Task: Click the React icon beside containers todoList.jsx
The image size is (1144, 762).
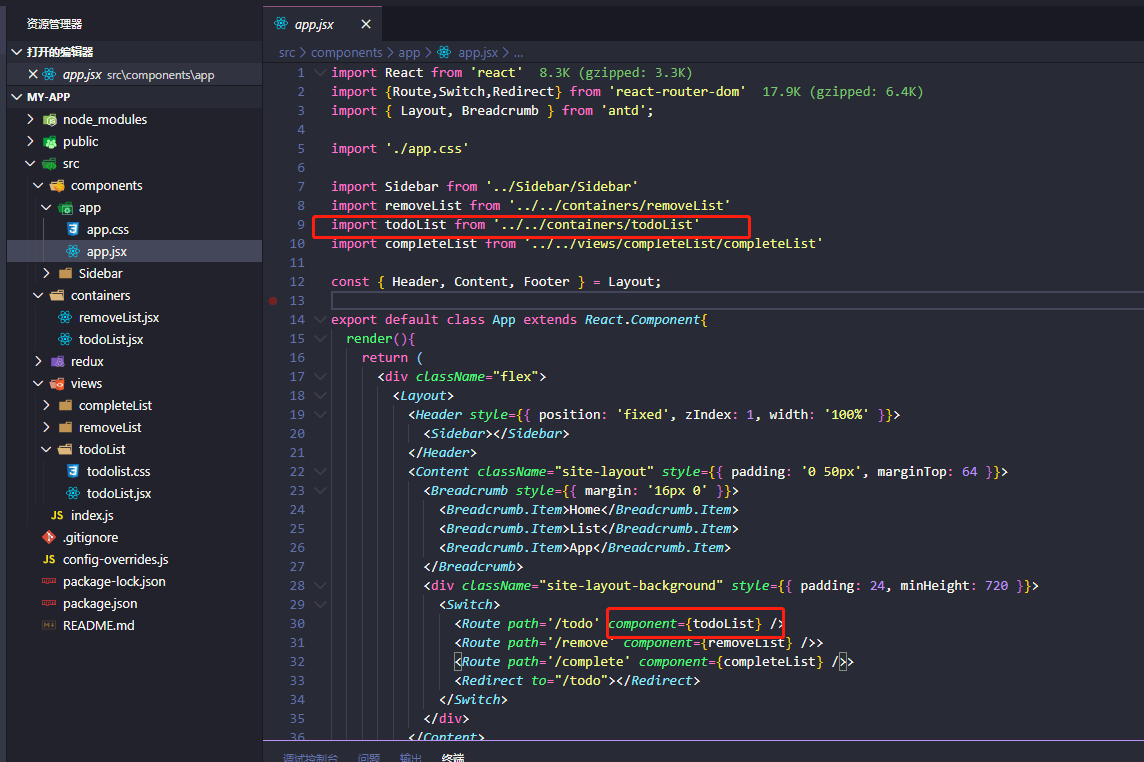Action: click(65, 339)
